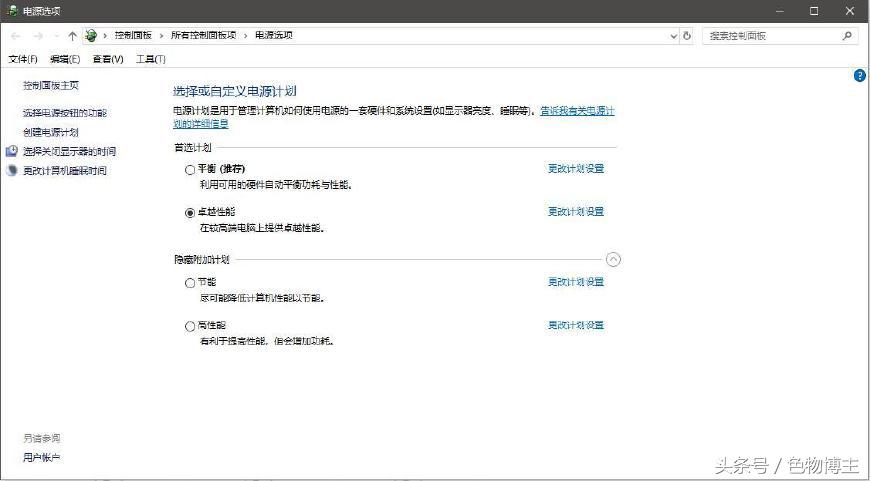870x481 pixels.
Task: Go up one level with the up arrow
Action: (72, 36)
